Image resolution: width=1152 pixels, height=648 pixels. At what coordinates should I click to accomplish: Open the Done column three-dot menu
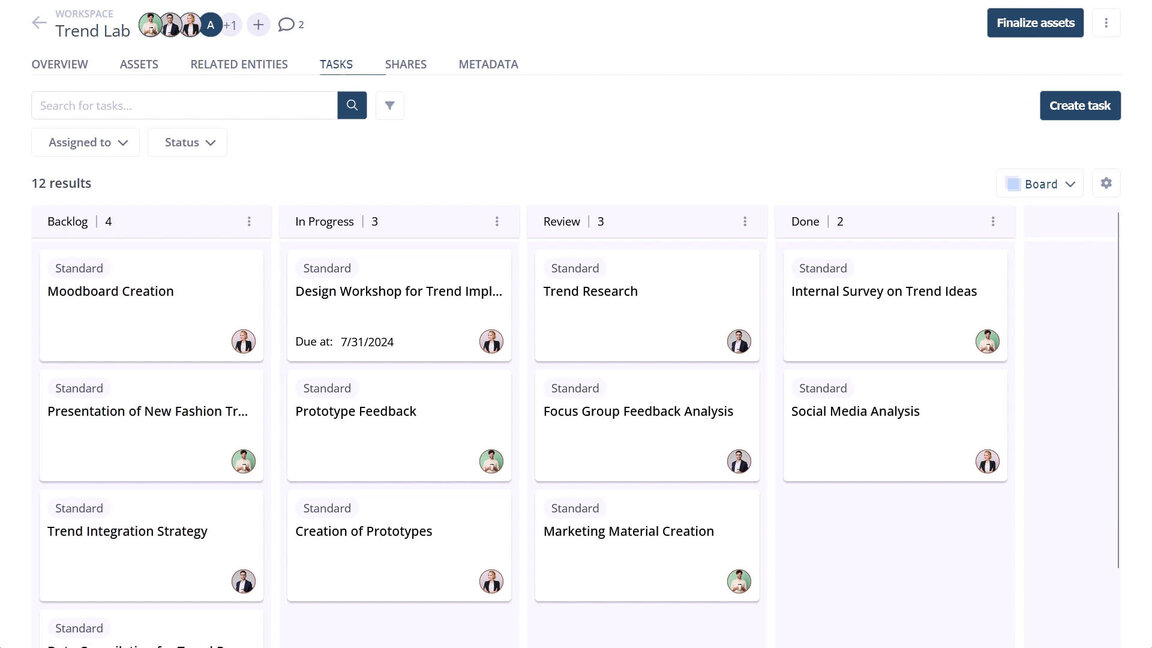[x=993, y=222]
